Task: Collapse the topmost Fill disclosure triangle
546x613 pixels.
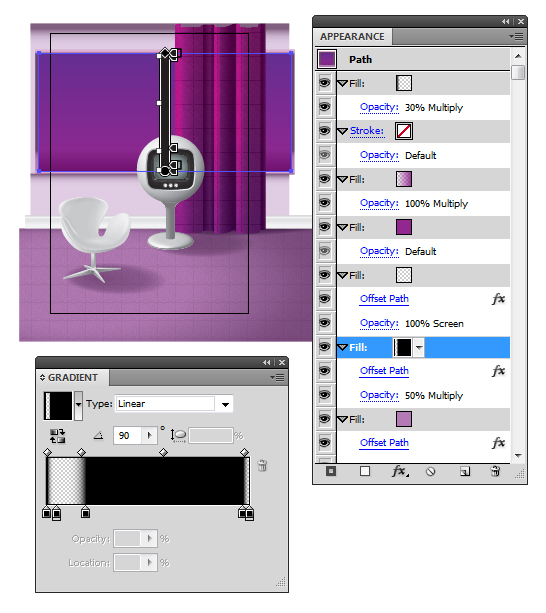Action: click(343, 83)
